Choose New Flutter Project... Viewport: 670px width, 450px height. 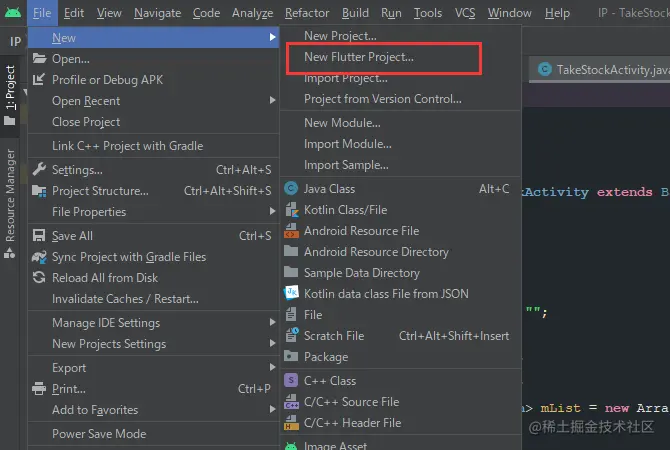400,57
